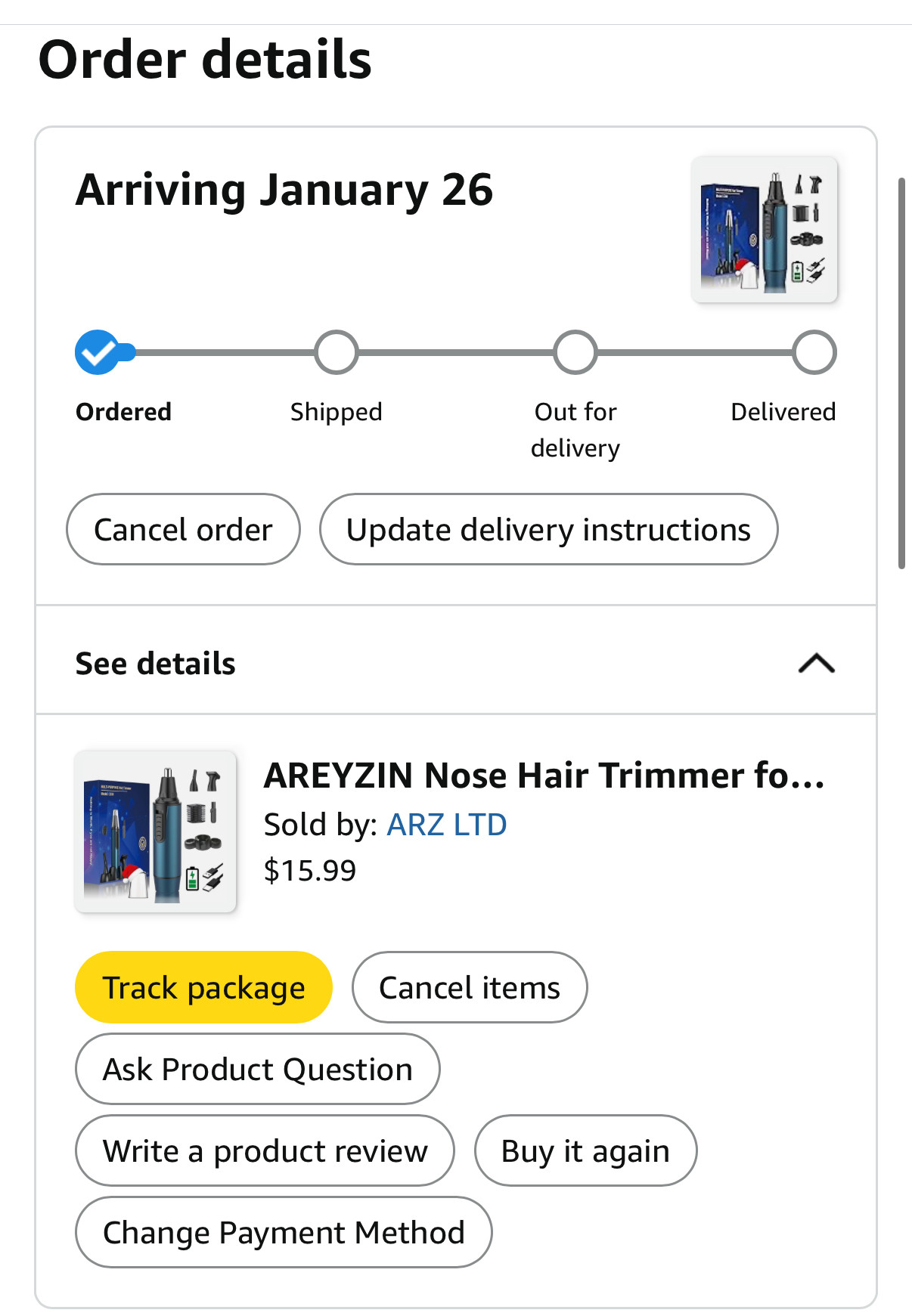The height and width of the screenshot is (1316, 912).
Task: Click the blue Ordered checkmark icon
Action: point(98,352)
